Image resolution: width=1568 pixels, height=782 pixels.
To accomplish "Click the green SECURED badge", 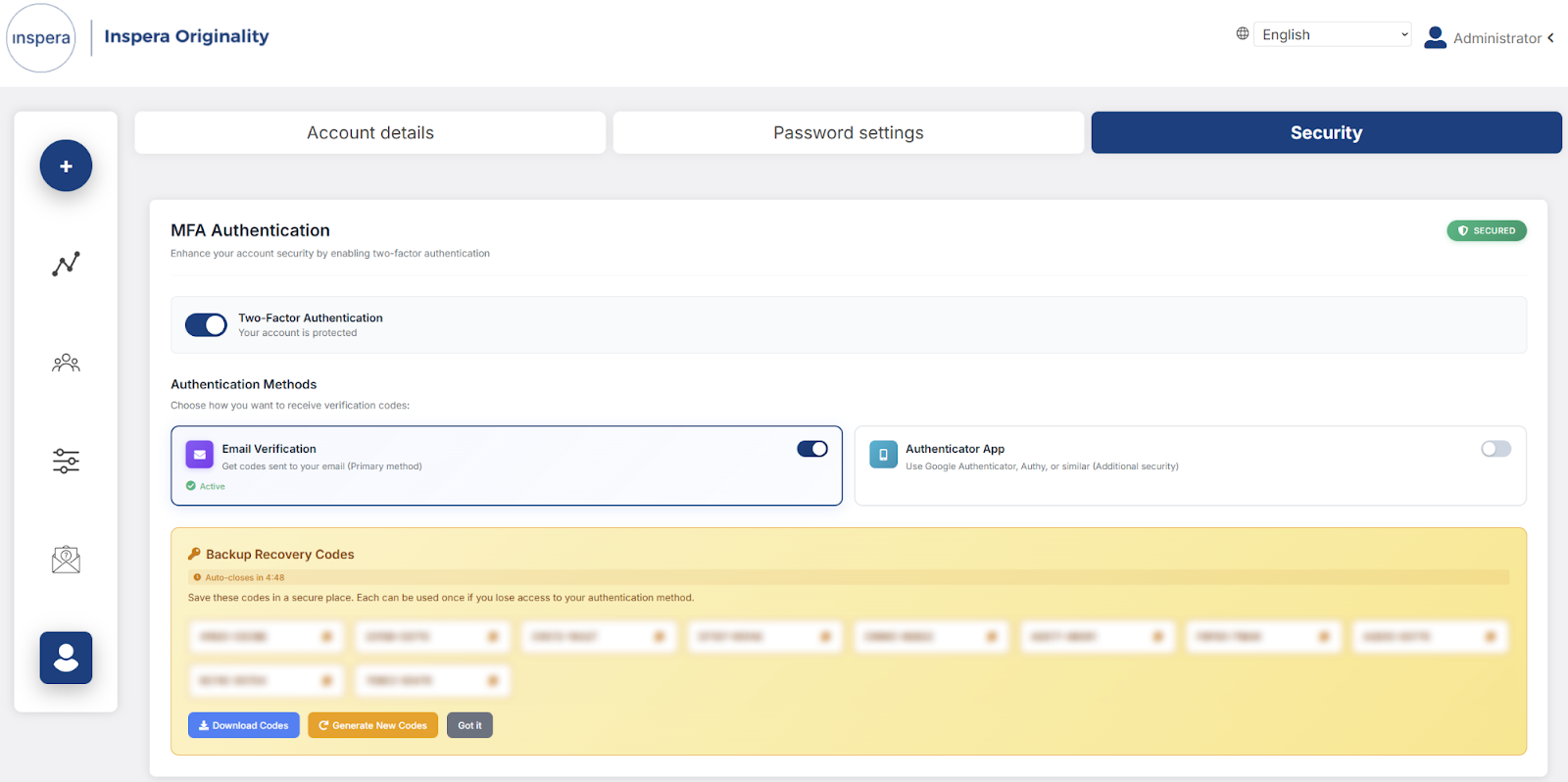I will click(x=1487, y=230).
